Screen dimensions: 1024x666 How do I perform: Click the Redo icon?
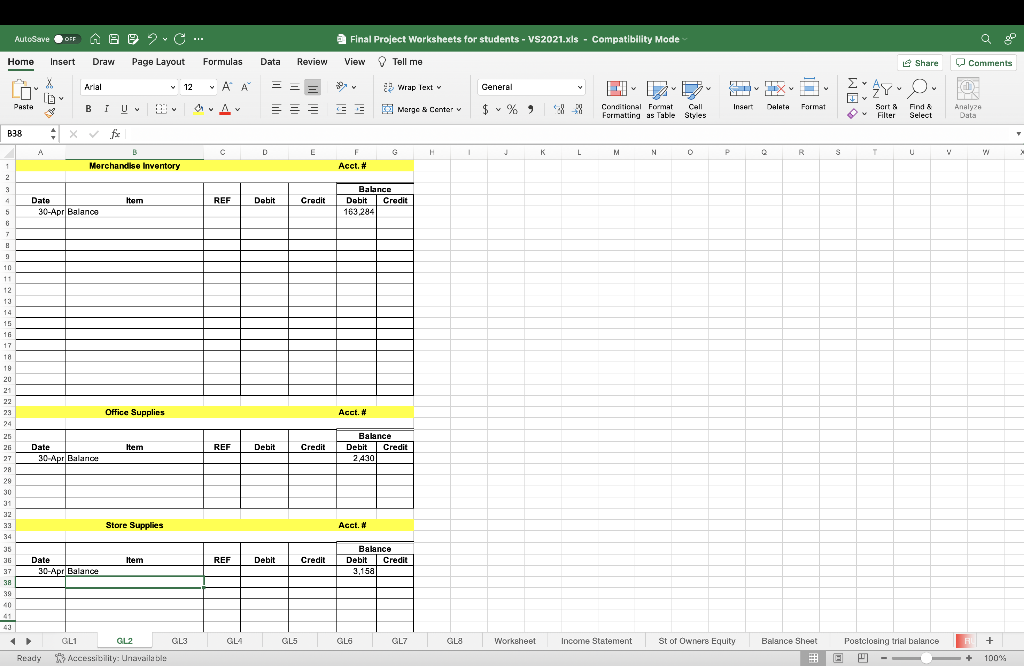180,39
